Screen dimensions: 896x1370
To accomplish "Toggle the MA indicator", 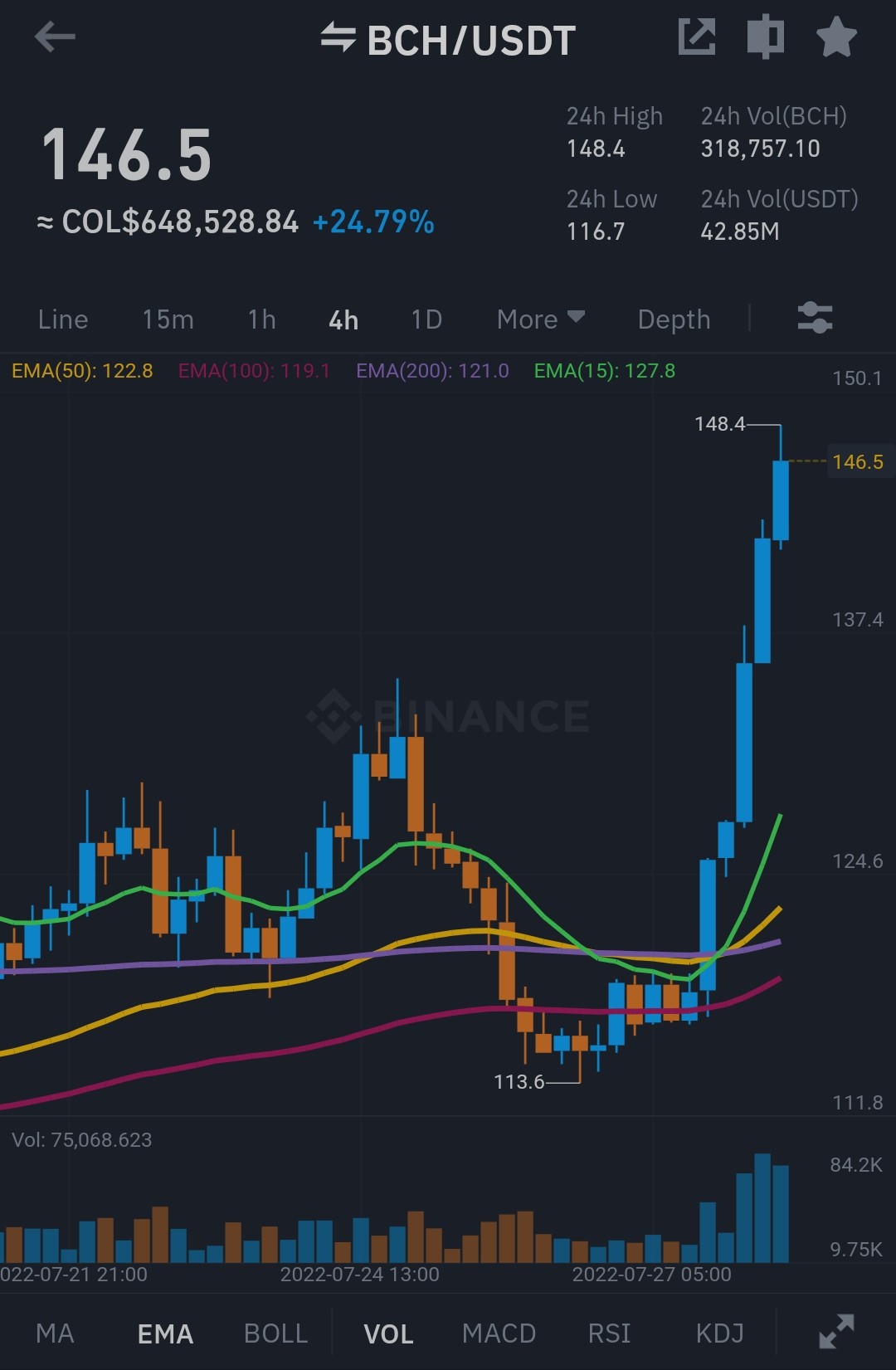I will click(x=56, y=1333).
